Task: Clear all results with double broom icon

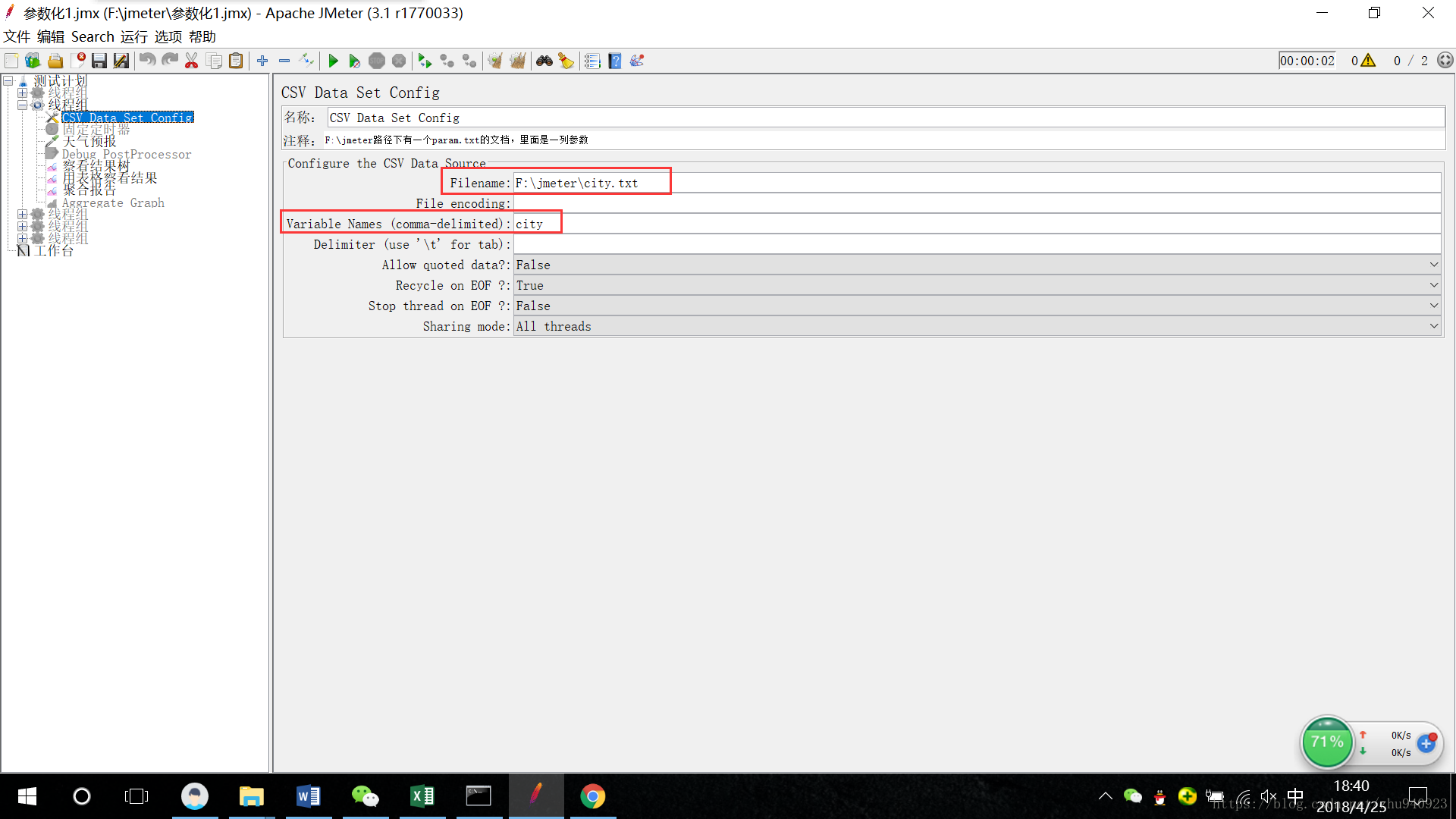Action: pos(517,61)
